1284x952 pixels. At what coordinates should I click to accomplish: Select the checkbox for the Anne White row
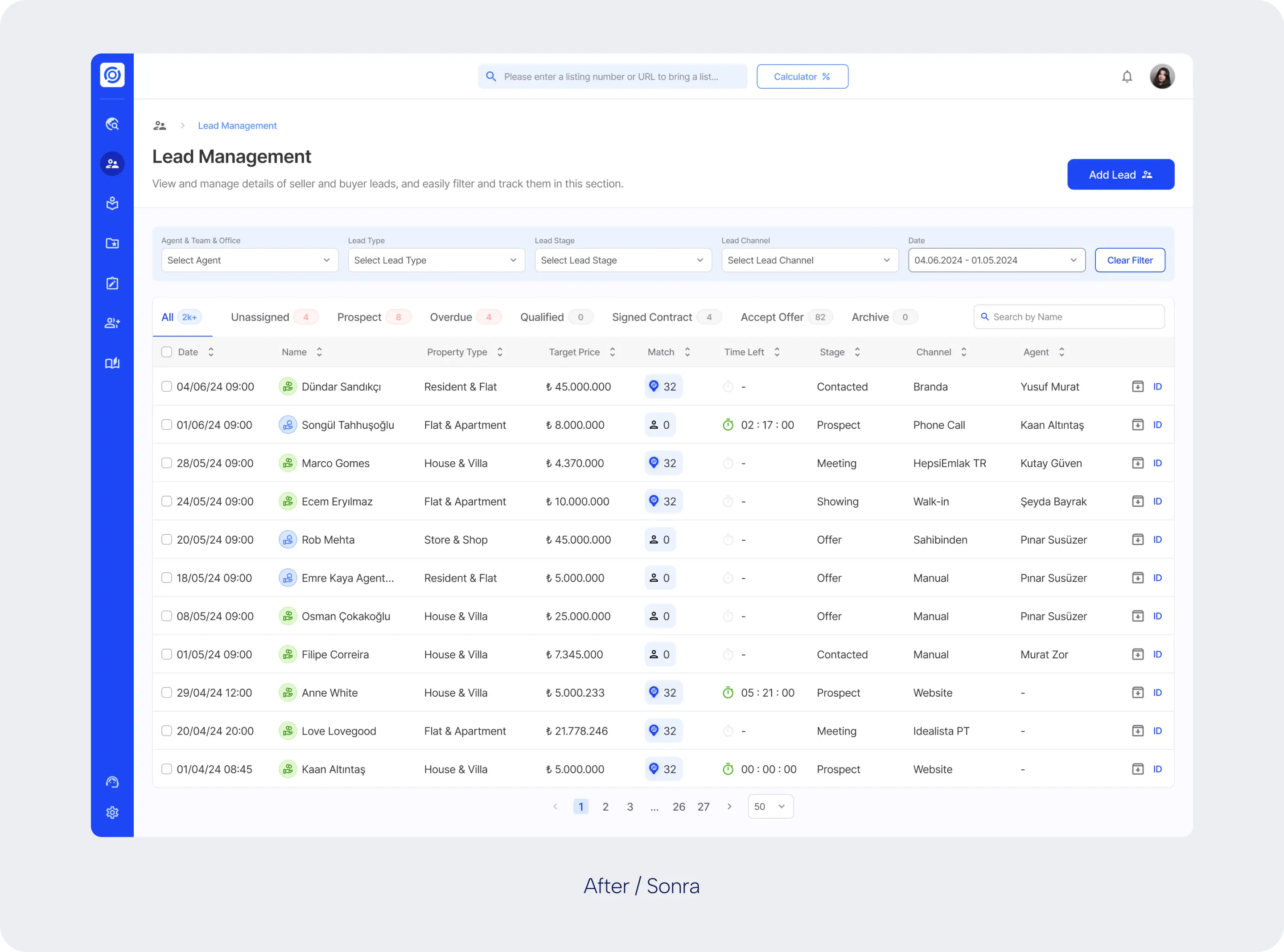[167, 693]
